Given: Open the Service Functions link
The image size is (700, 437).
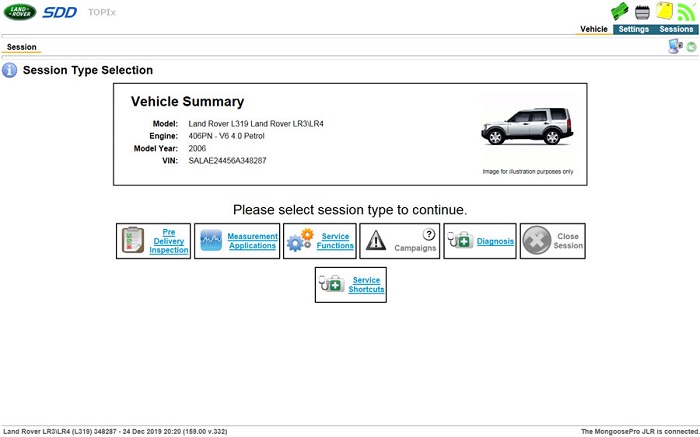Looking at the screenshot, I should pos(335,241).
